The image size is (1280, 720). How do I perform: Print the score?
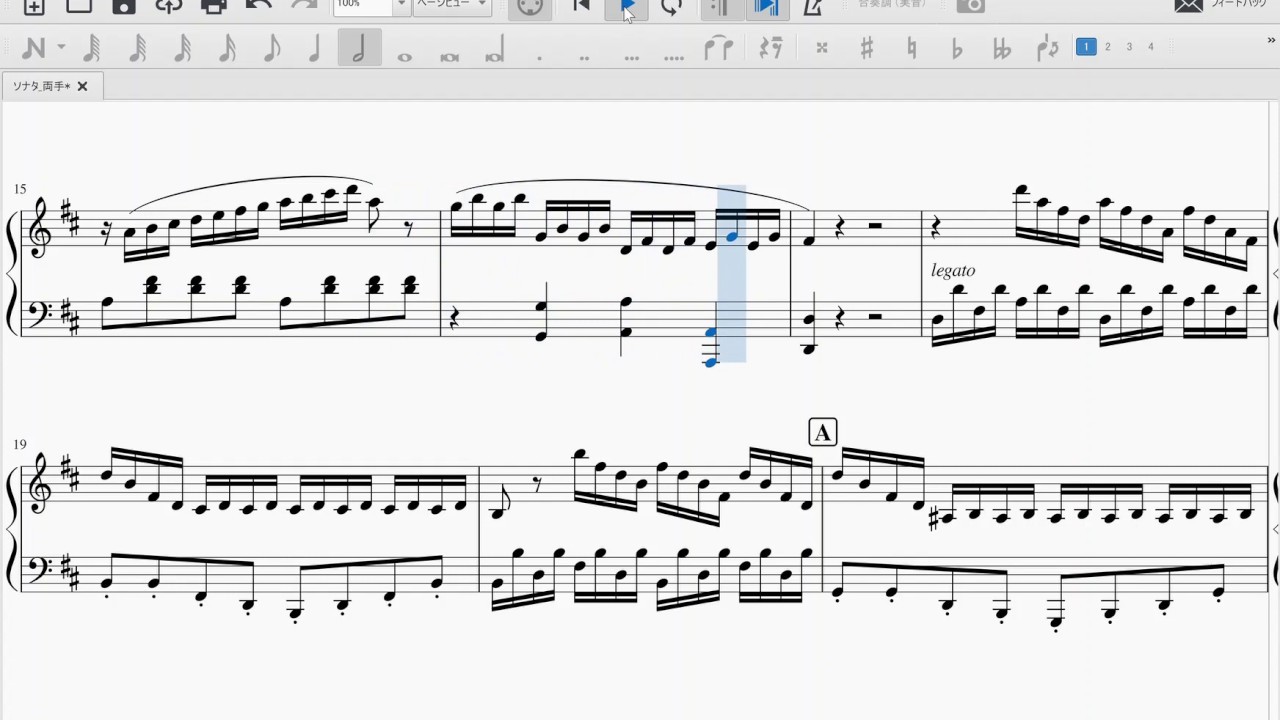[x=214, y=7]
